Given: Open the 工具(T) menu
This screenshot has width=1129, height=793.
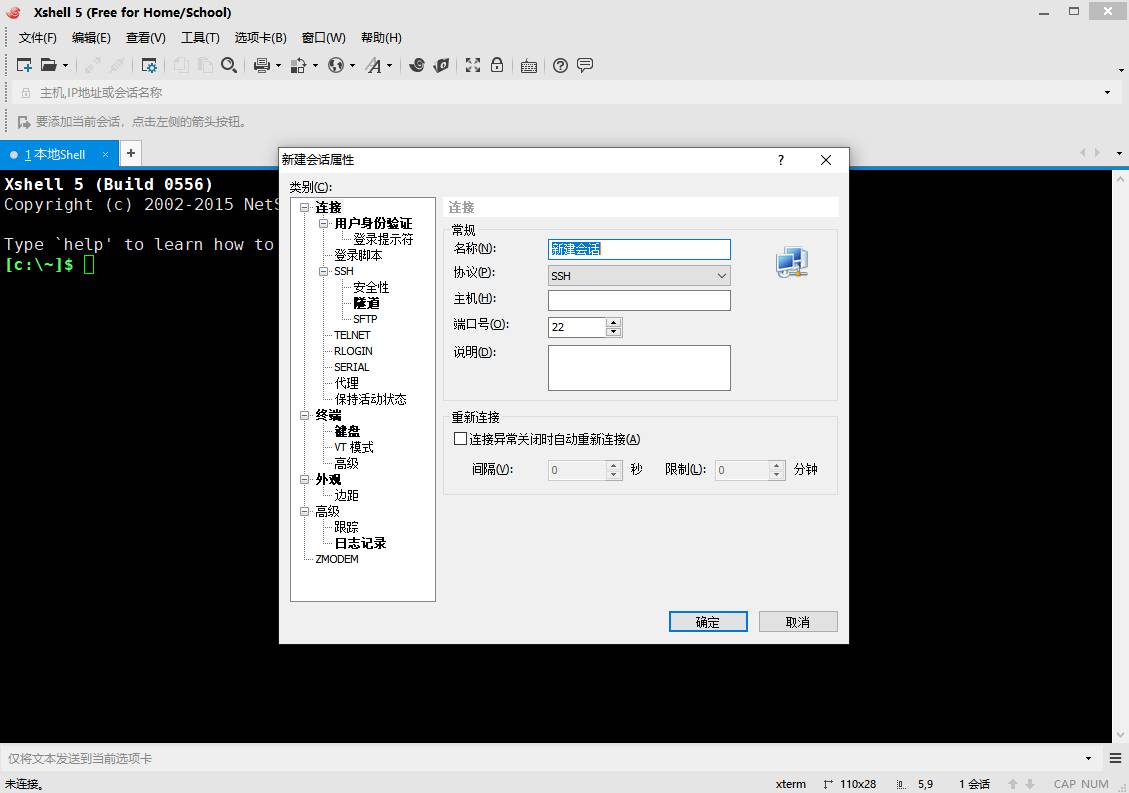Looking at the screenshot, I should 200,37.
